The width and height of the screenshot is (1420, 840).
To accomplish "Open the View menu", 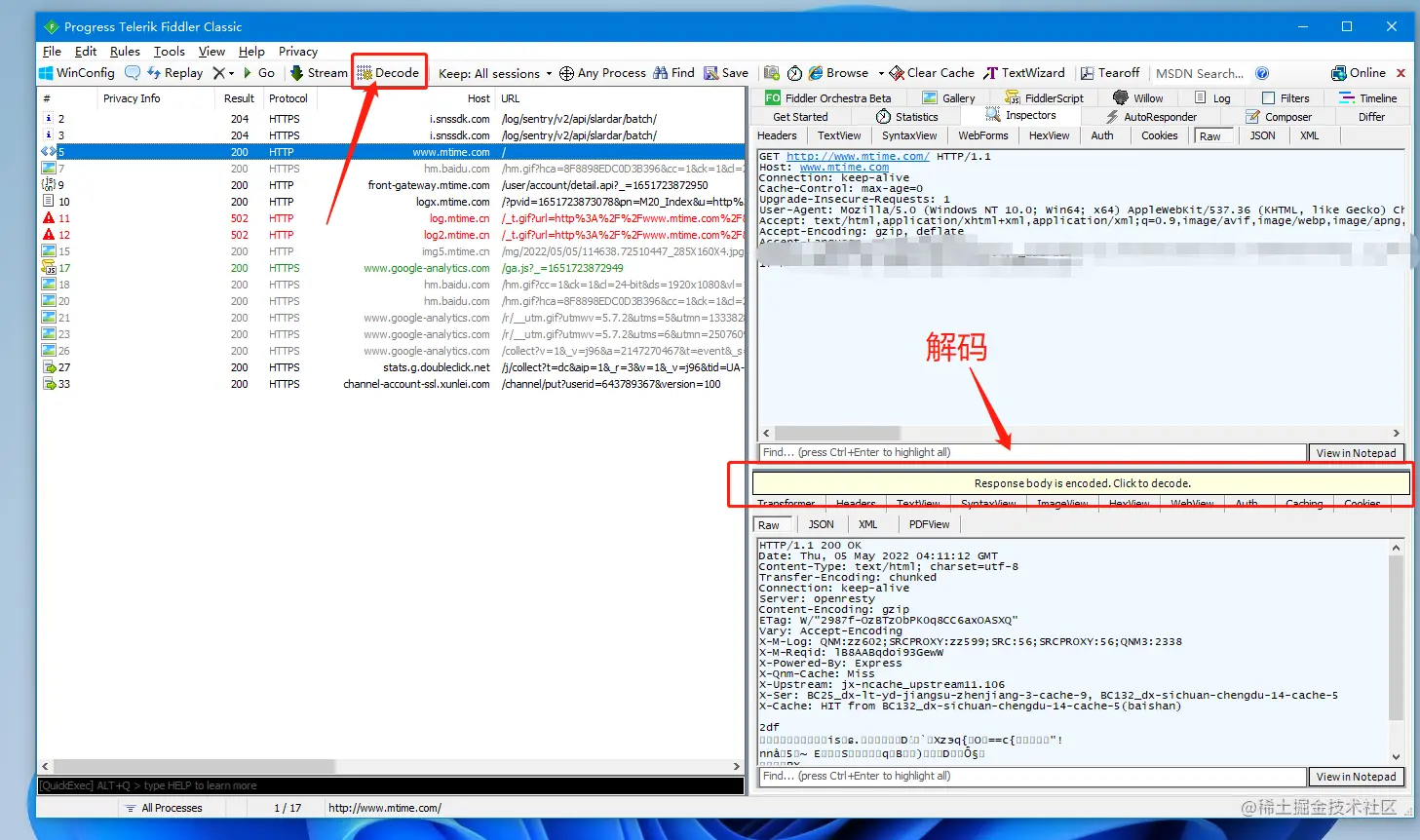I will coord(211,52).
